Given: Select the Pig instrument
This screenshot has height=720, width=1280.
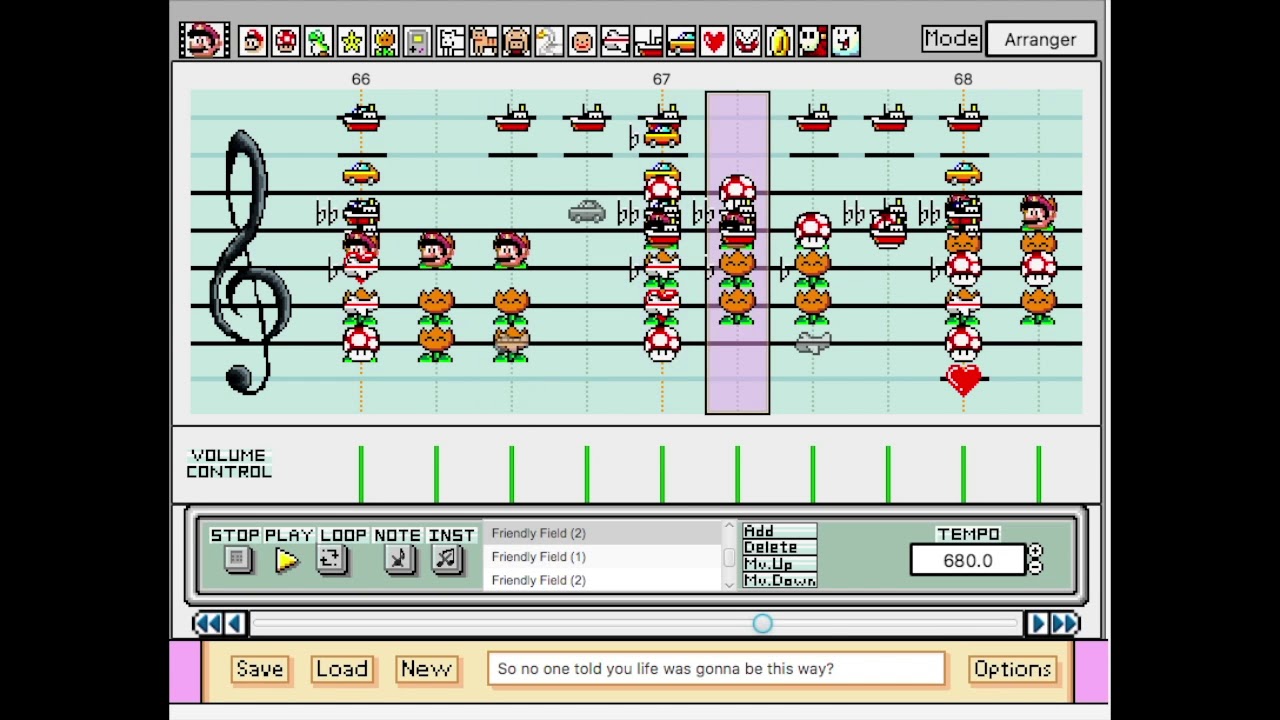Looking at the screenshot, I should point(516,41).
